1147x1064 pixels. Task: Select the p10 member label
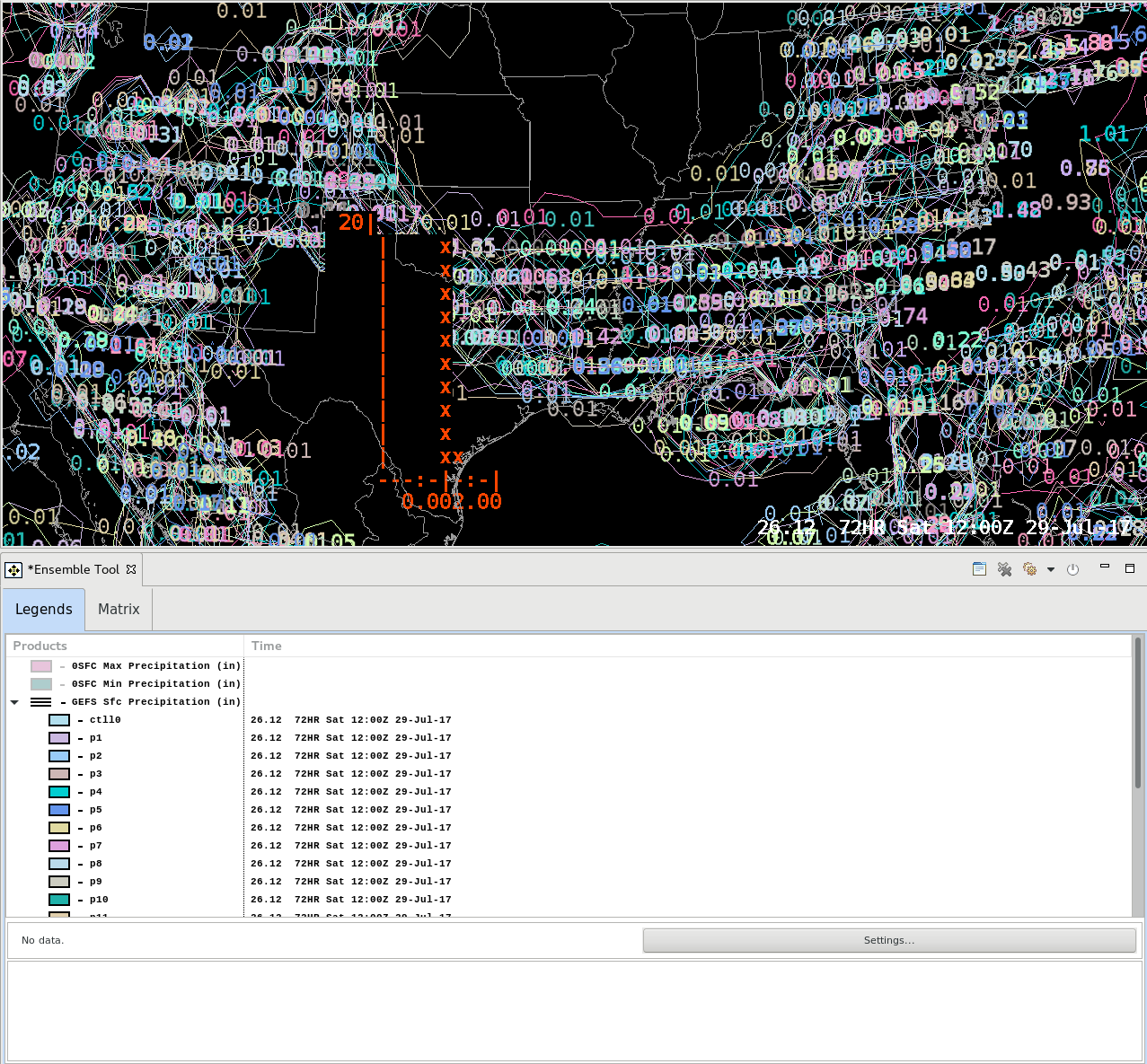click(x=99, y=900)
